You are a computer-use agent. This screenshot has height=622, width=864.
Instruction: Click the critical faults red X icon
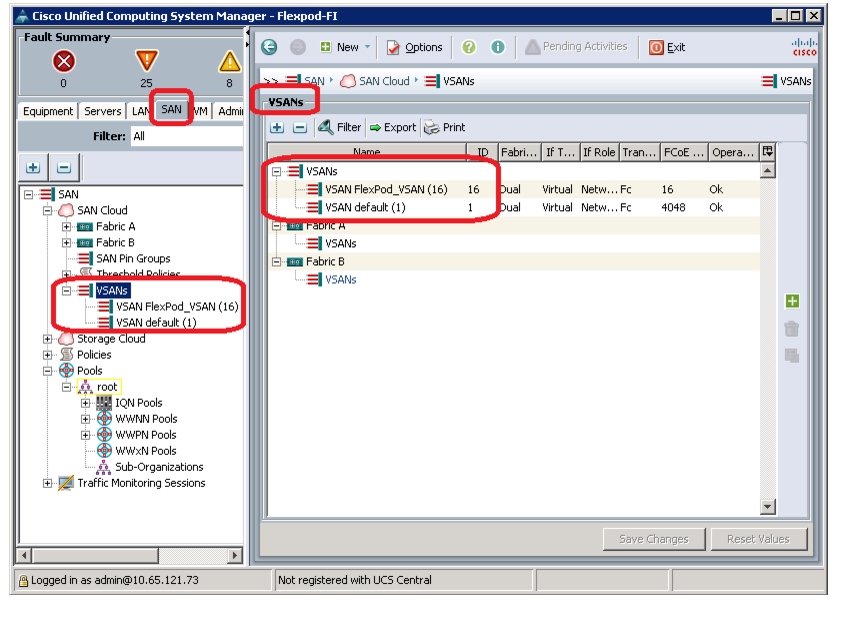(63, 61)
